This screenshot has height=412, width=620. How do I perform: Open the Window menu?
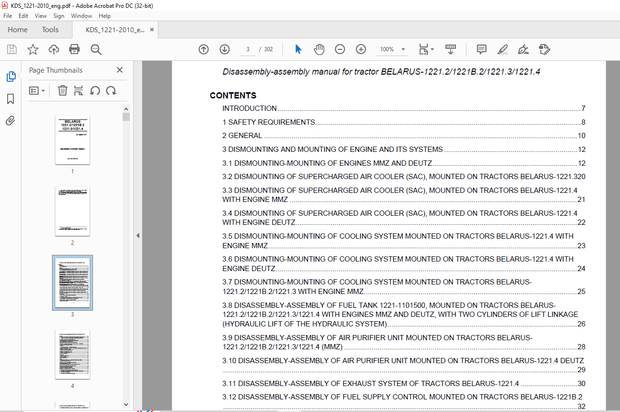click(81, 16)
